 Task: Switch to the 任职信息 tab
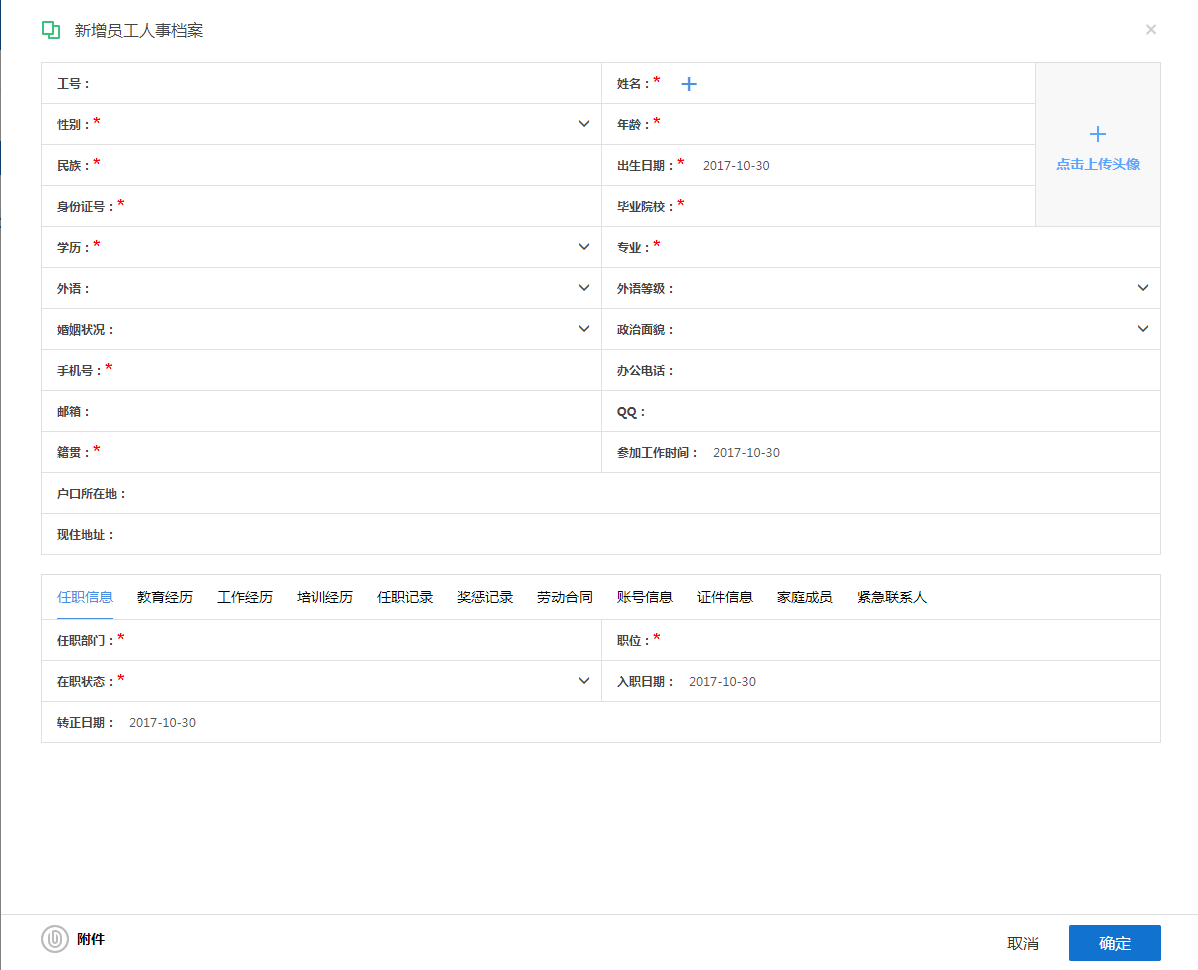tap(85, 597)
